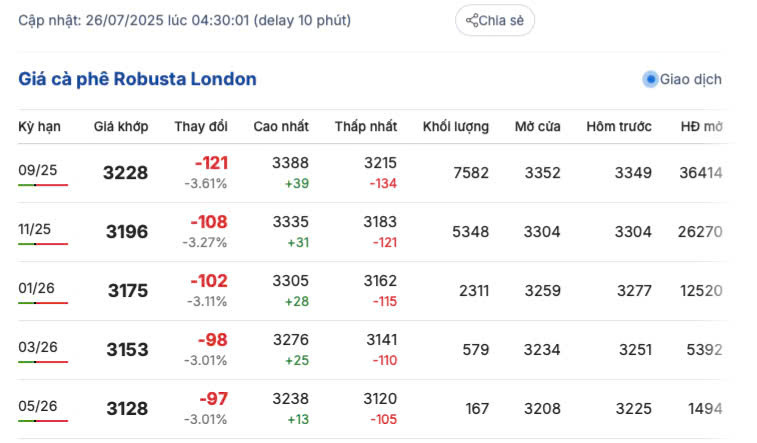Image resolution: width=757 pixels, height=443 pixels.
Task: Open the Giá cà phê Robusta London heading
Action: [x=137, y=79]
